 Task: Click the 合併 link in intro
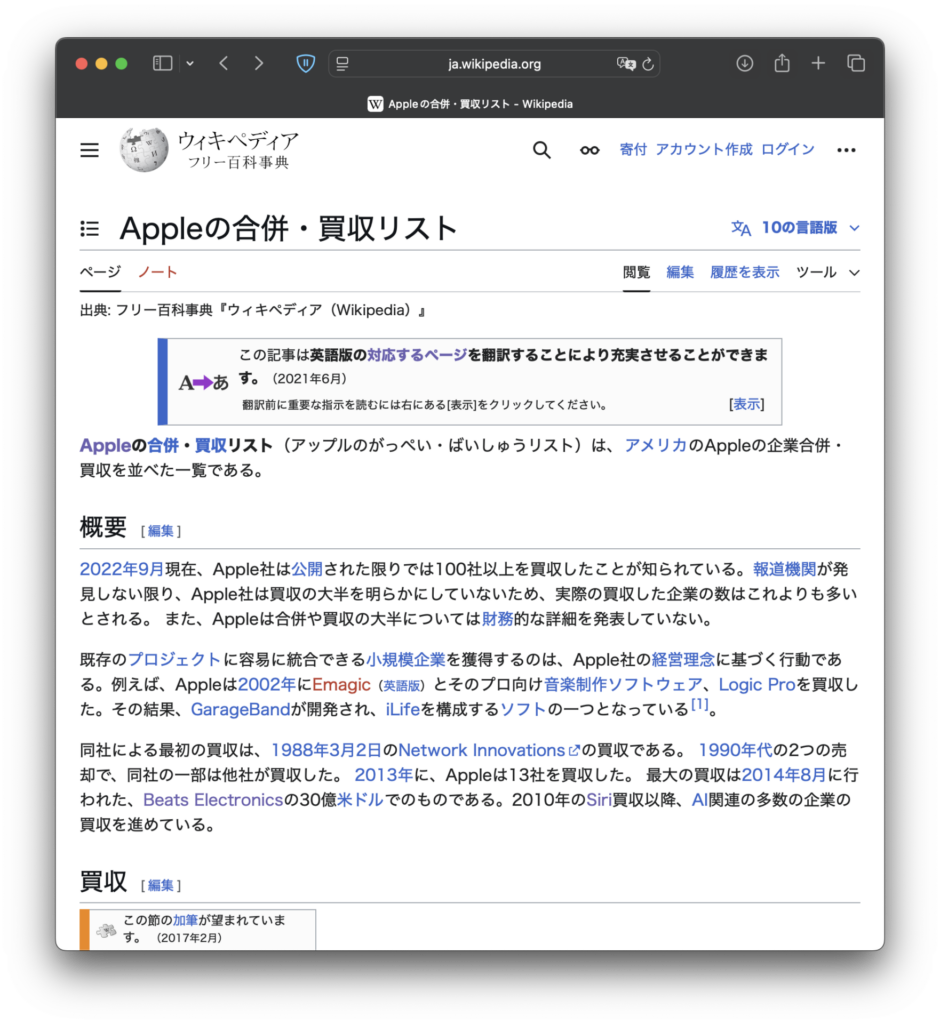tap(163, 445)
